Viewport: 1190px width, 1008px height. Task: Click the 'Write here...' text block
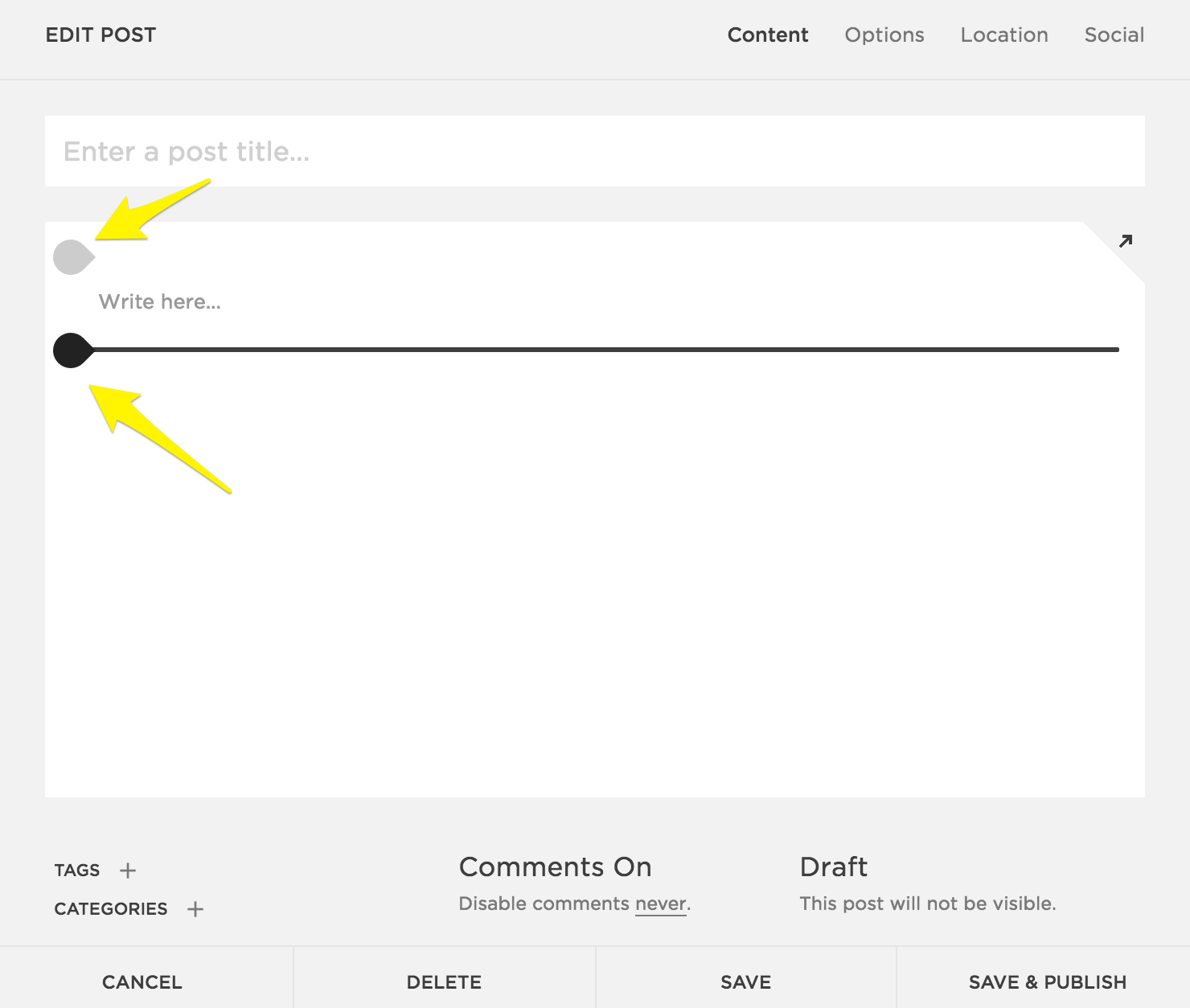pos(160,302)
